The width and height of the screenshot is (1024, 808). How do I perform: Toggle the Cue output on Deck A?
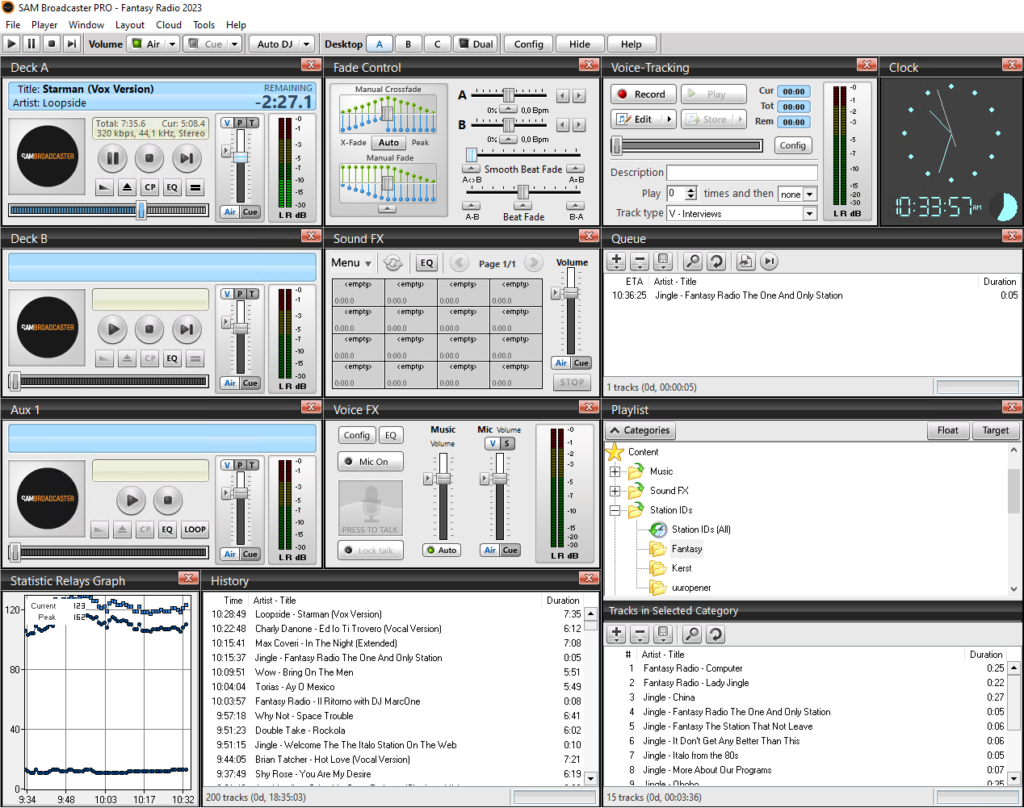(x=250, y=212)
